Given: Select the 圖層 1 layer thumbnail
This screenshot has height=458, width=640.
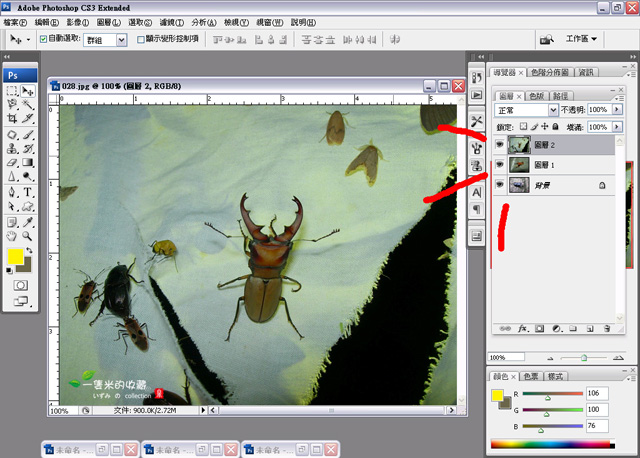Looking at the screenshot, I should [520, 164].
